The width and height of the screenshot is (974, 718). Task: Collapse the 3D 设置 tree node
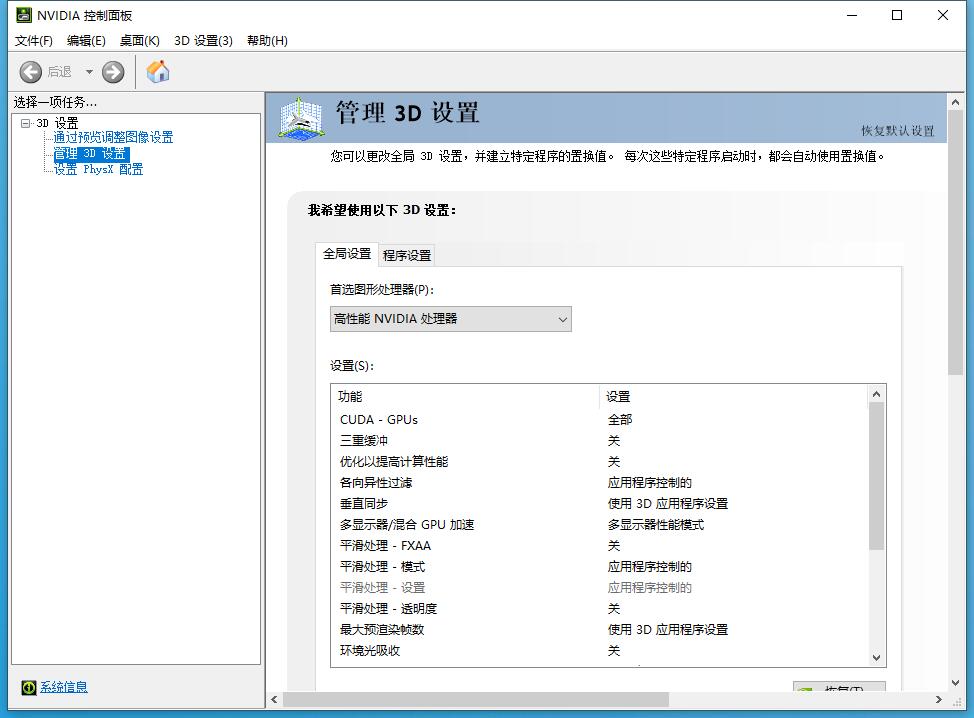[x=25, y=123]
